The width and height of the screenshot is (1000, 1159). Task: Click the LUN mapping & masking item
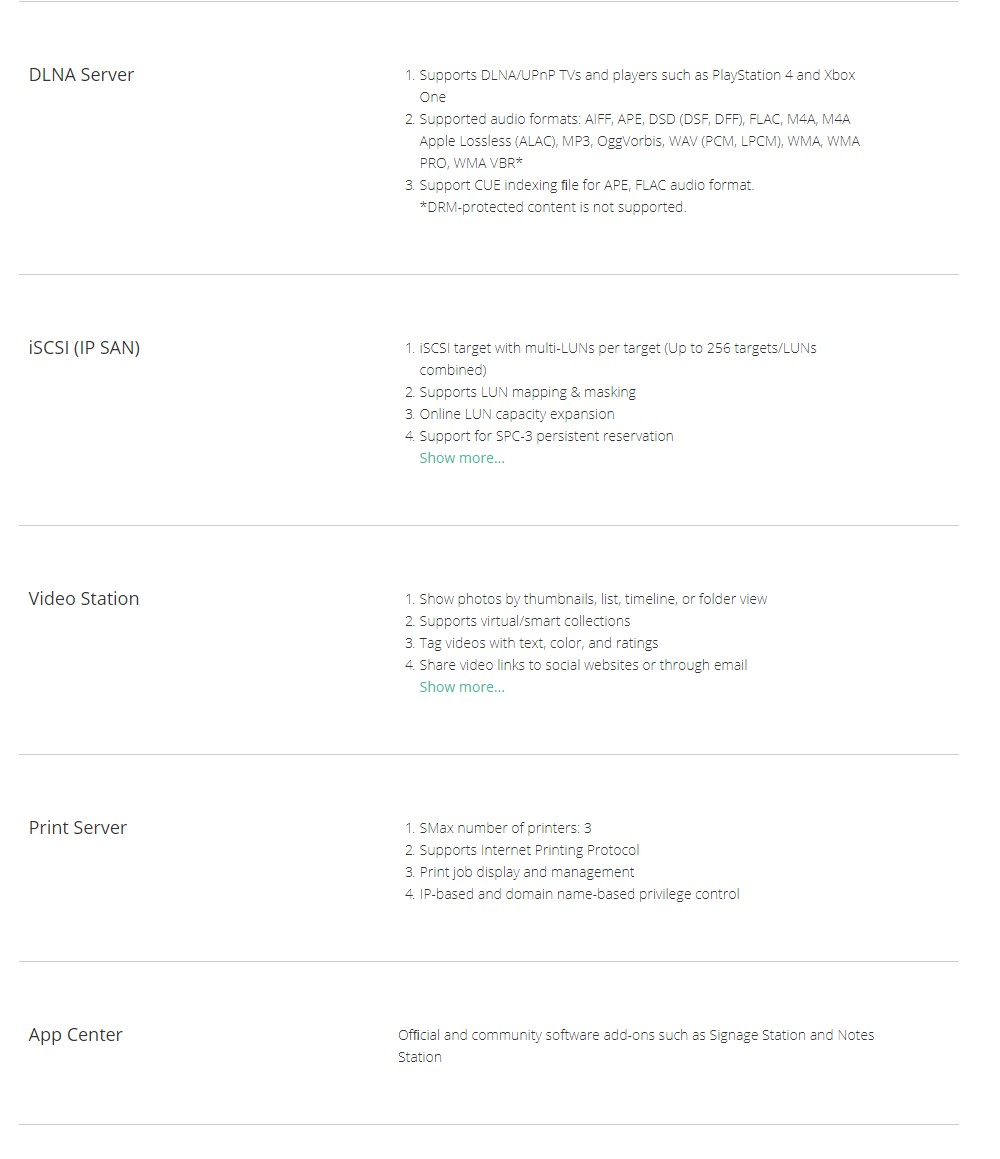pyautogui.click(x=527, y=392)
